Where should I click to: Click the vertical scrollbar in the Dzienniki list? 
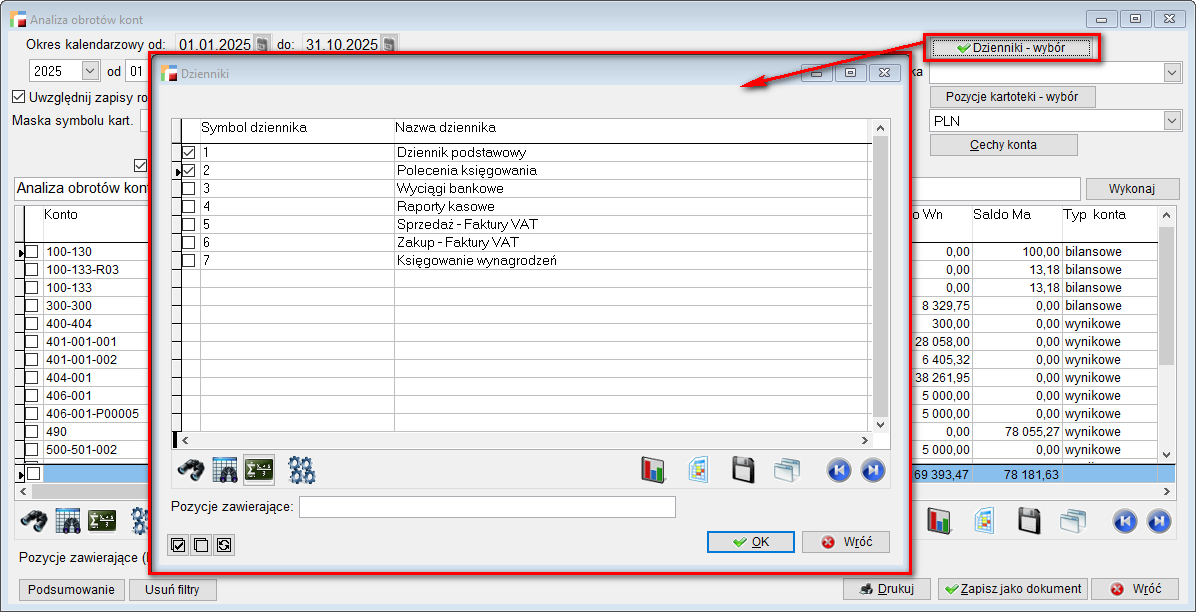(x=880, y=280)
